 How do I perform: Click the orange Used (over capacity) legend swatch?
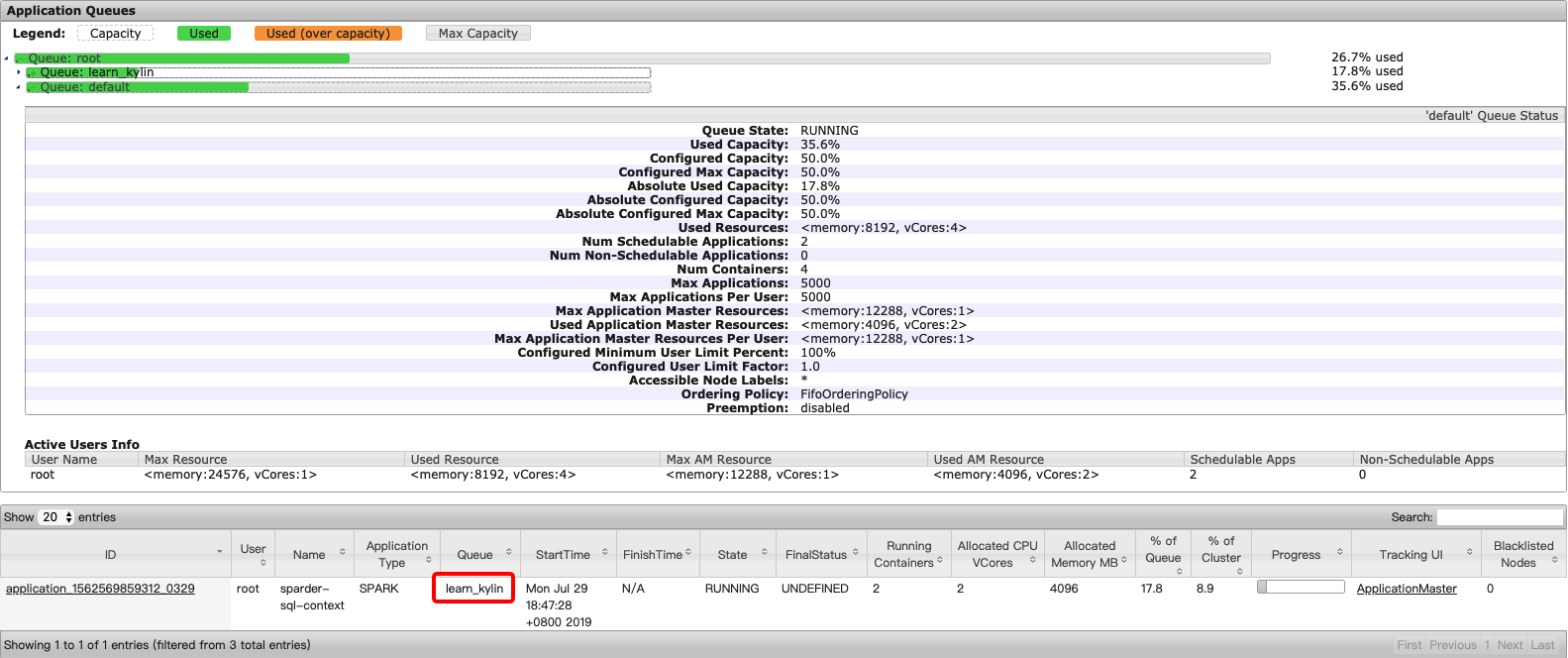pyautogui.click(x=328, y=34)
